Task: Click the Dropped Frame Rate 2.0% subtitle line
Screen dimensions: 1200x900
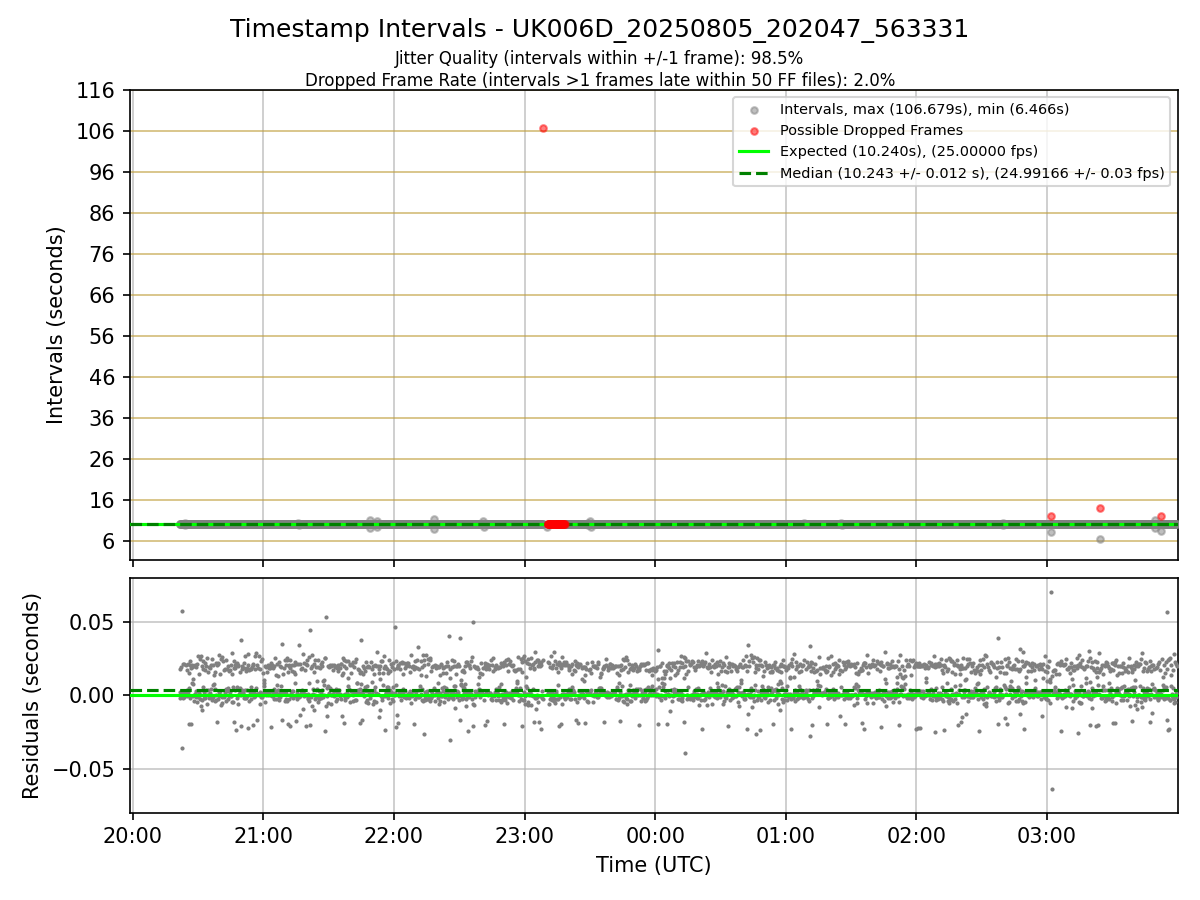Action: click(x=599, y=79)
